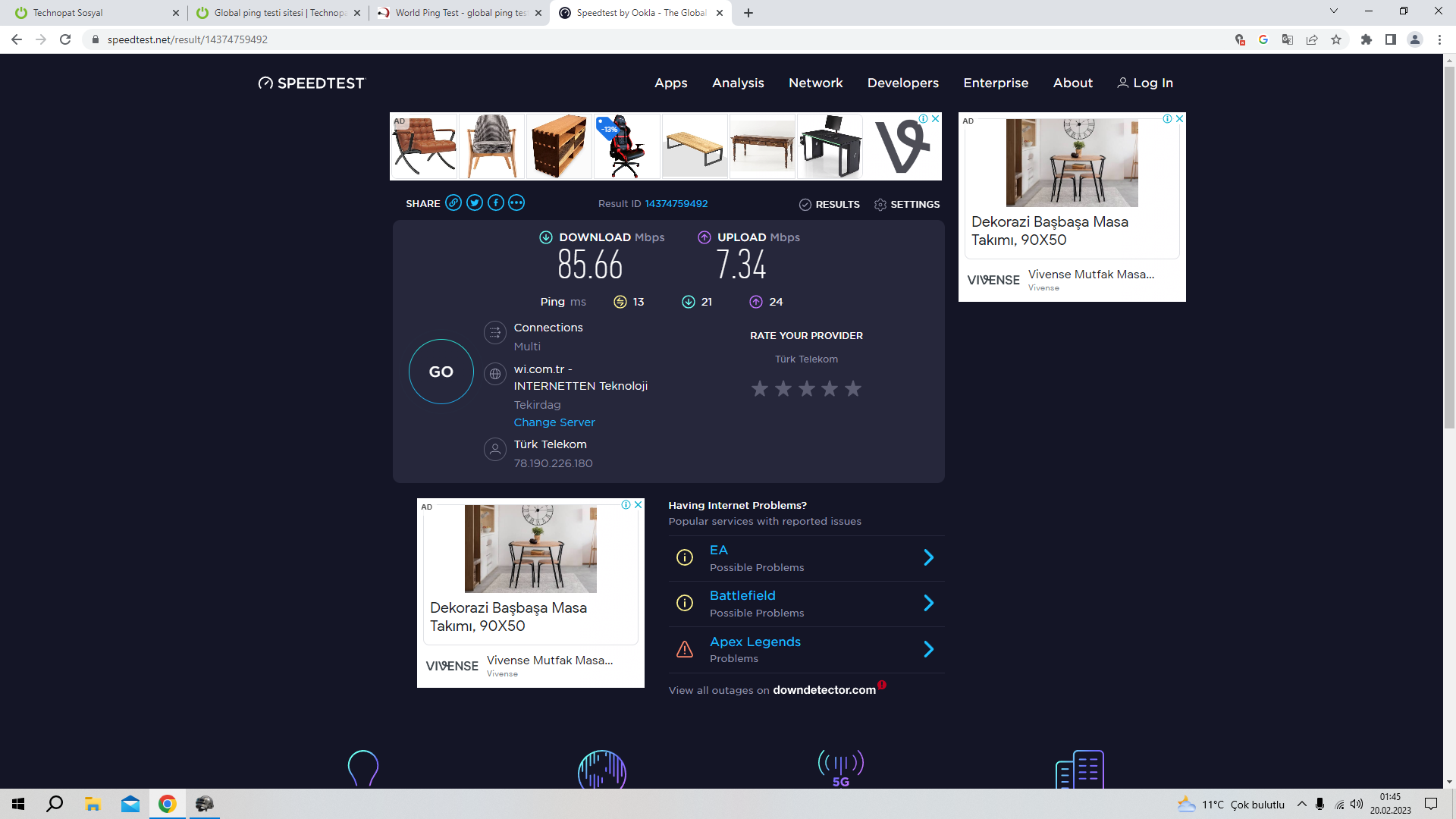The width and height of the screenshot is (1456, 819).
Task: Share result on Facebook icon
Action: pyautogui.click(x=496, y=202)
